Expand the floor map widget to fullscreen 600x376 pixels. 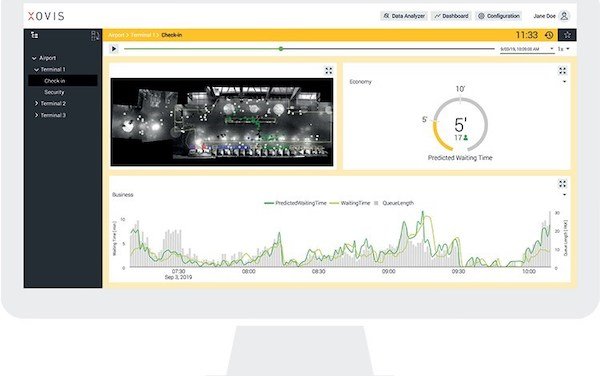tap(329, 71)
